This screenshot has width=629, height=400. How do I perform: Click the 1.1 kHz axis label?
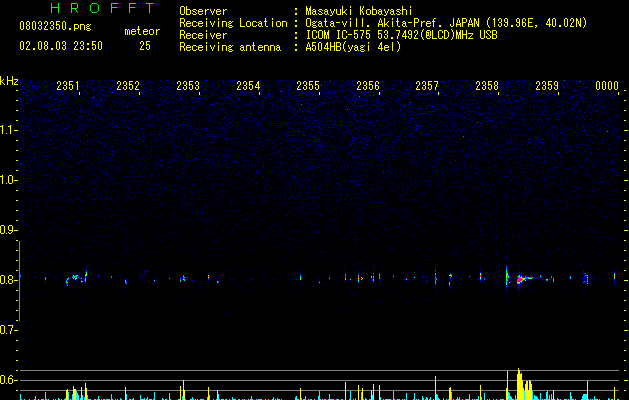pos(8,130)
